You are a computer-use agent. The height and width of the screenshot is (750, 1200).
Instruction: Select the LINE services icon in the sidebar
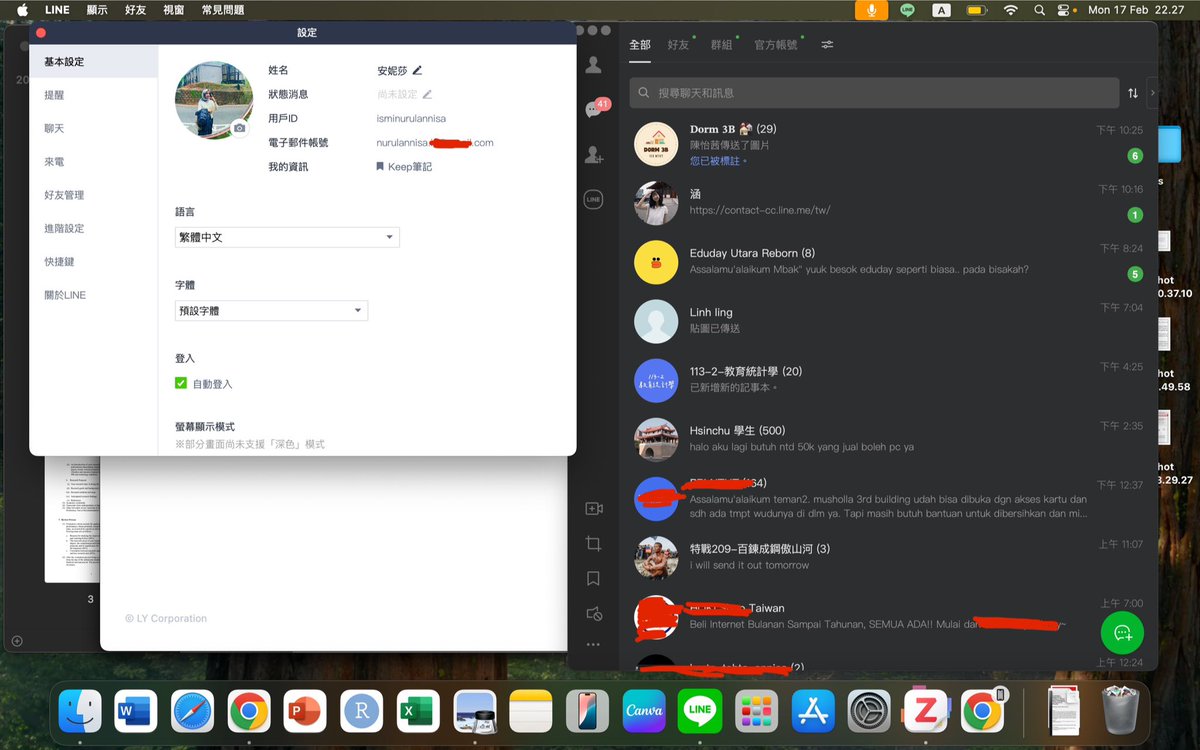click(x=594, y=199)
